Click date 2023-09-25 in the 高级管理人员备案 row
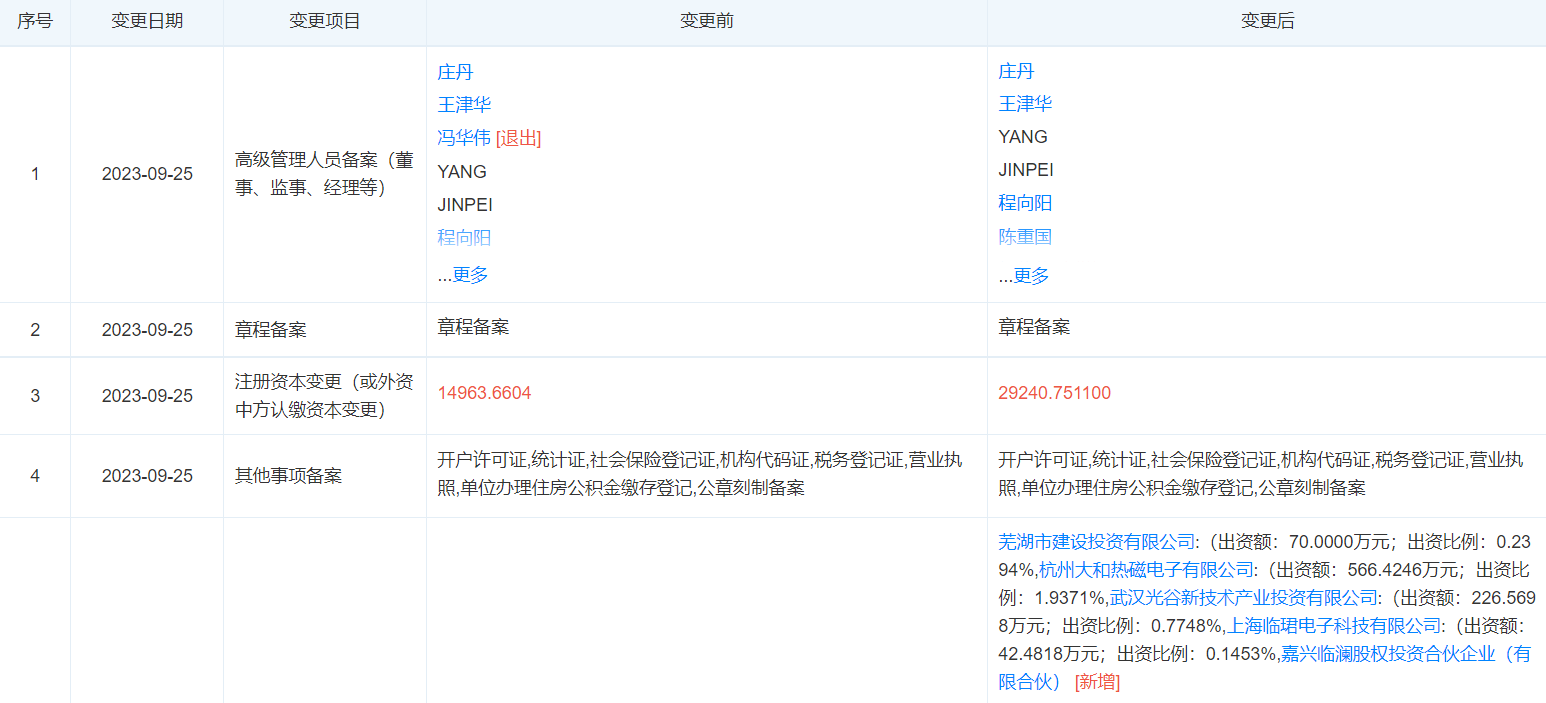The height and width of the screenshot is (703, 1546). click(x=147, y=174)
